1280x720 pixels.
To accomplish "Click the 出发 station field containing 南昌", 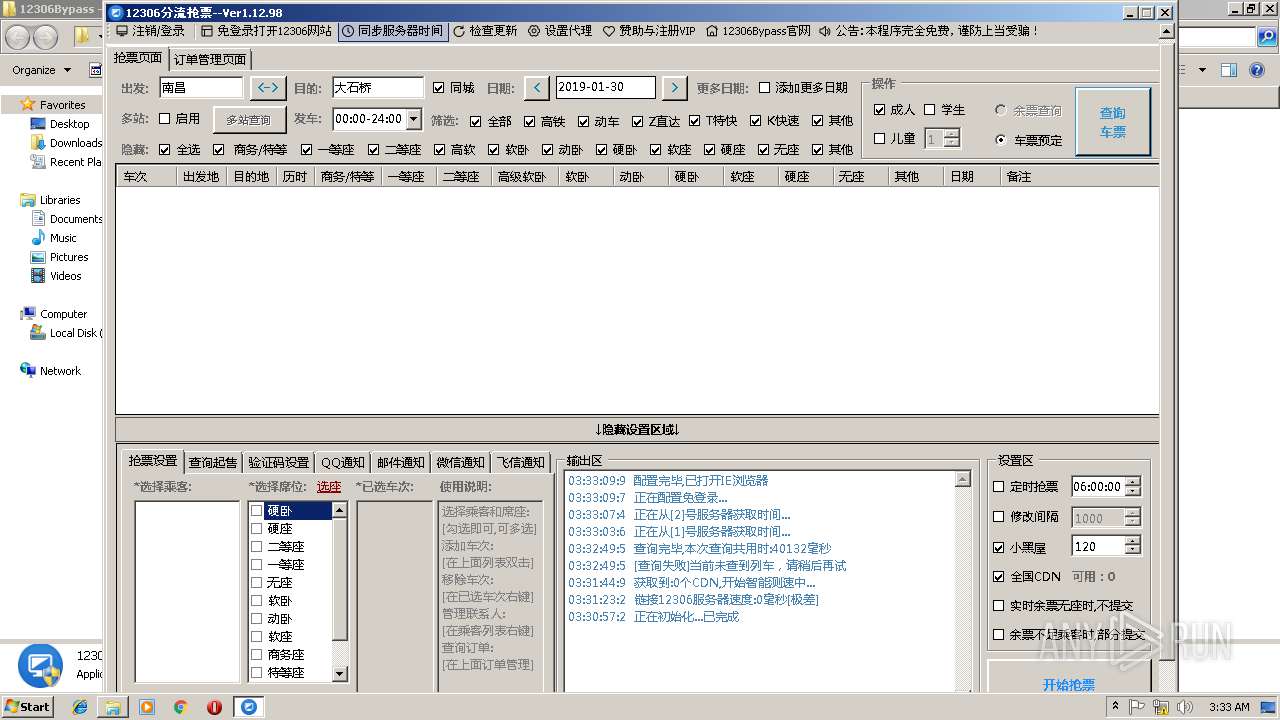I will point(201,88).
